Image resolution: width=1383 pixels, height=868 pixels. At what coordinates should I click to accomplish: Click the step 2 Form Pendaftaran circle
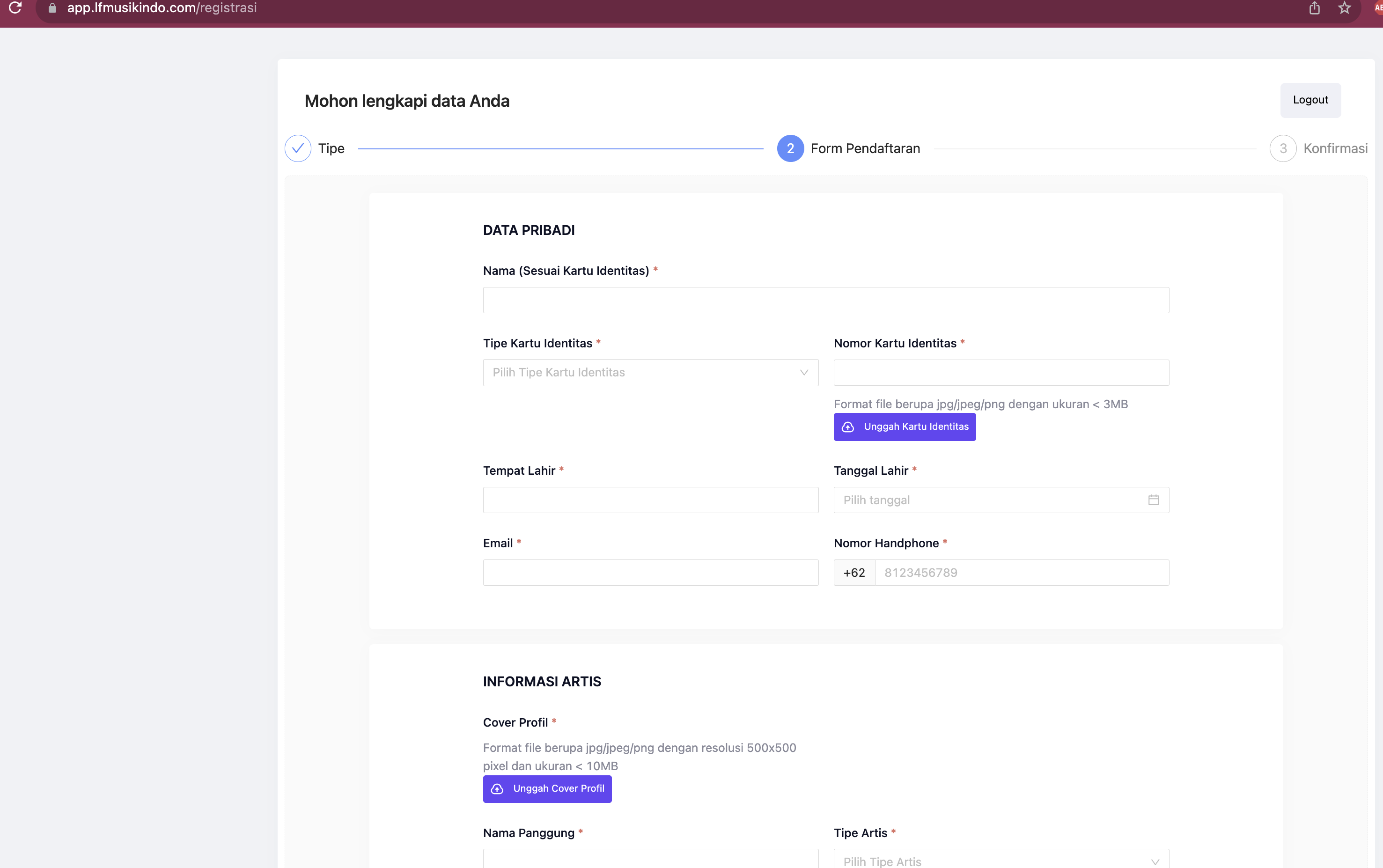coord(790,149)
